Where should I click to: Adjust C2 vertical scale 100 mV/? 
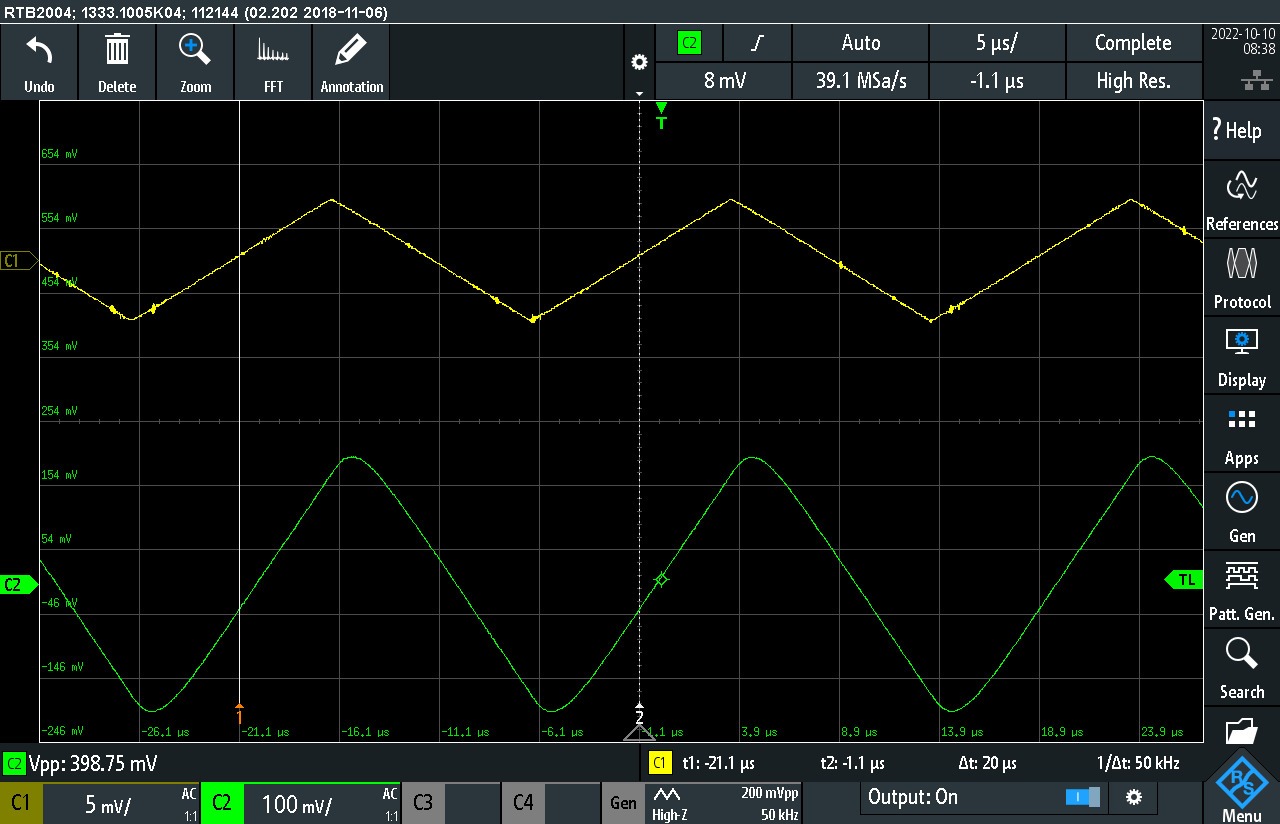tap(322, 804)
